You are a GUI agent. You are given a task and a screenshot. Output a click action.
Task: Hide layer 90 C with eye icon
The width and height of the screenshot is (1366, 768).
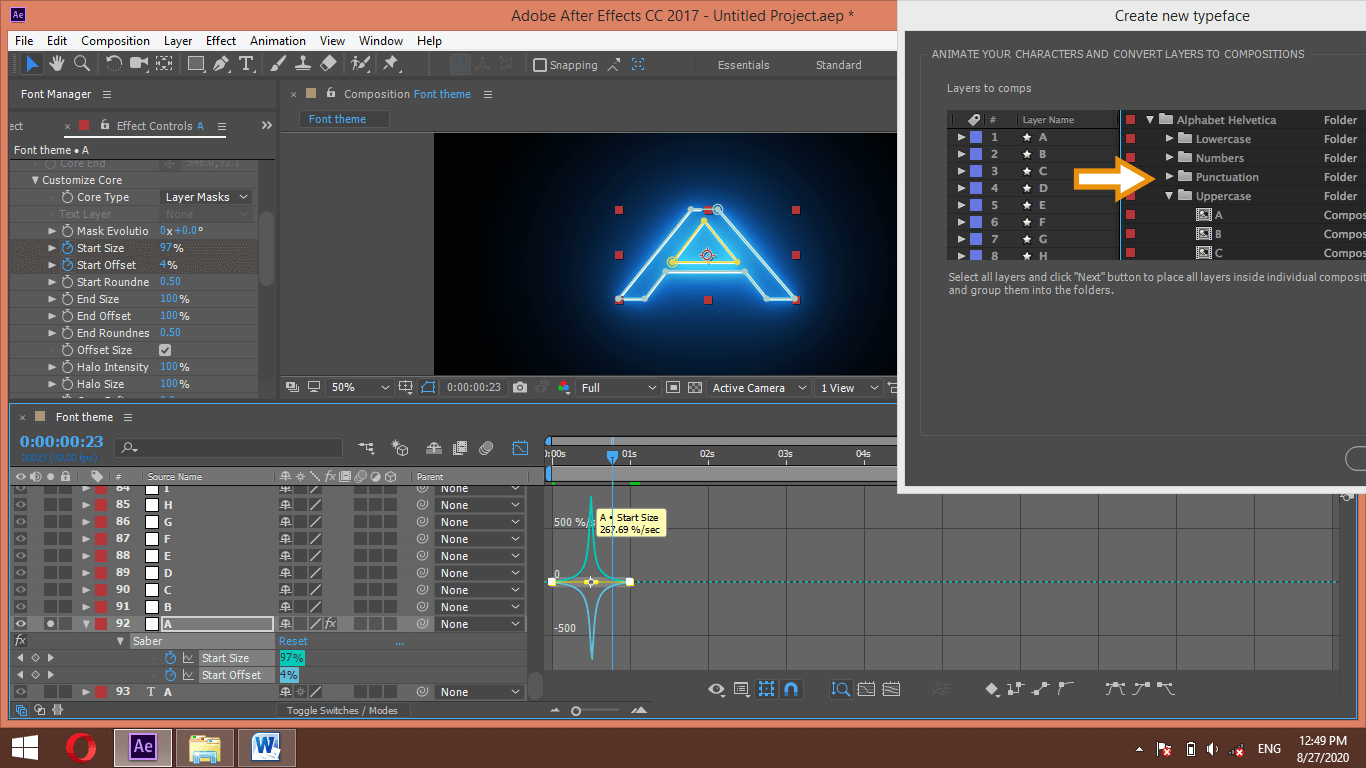[x=20, y=590]
